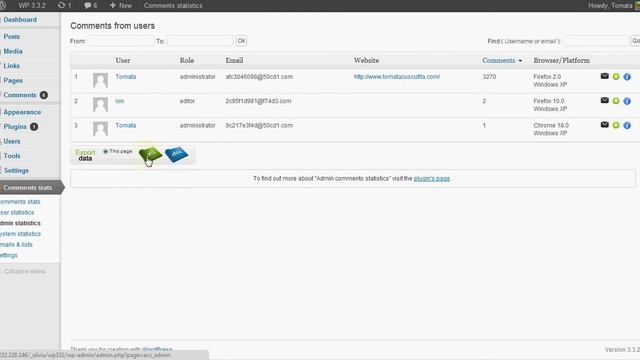Open the plugin's page link
Screen dimensions: 640x360
432,179
